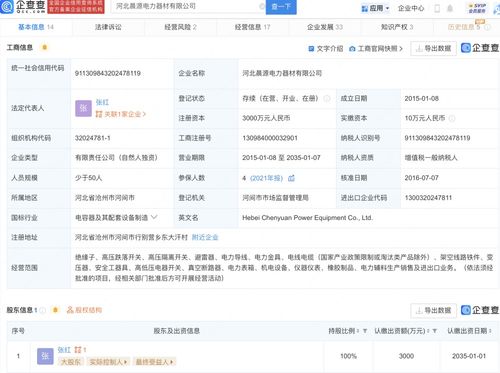Go to 企业中心
500x373 pixels.
411,8
